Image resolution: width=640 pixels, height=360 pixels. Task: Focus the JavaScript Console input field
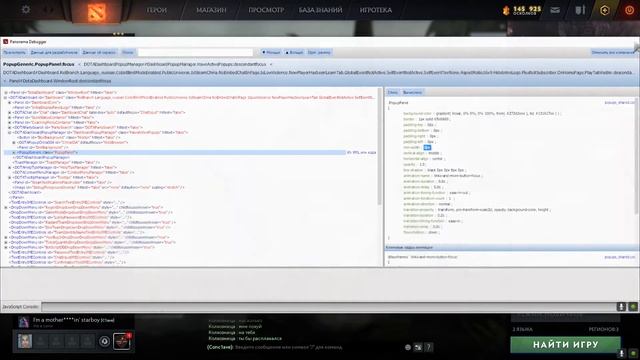coord(328,307)
